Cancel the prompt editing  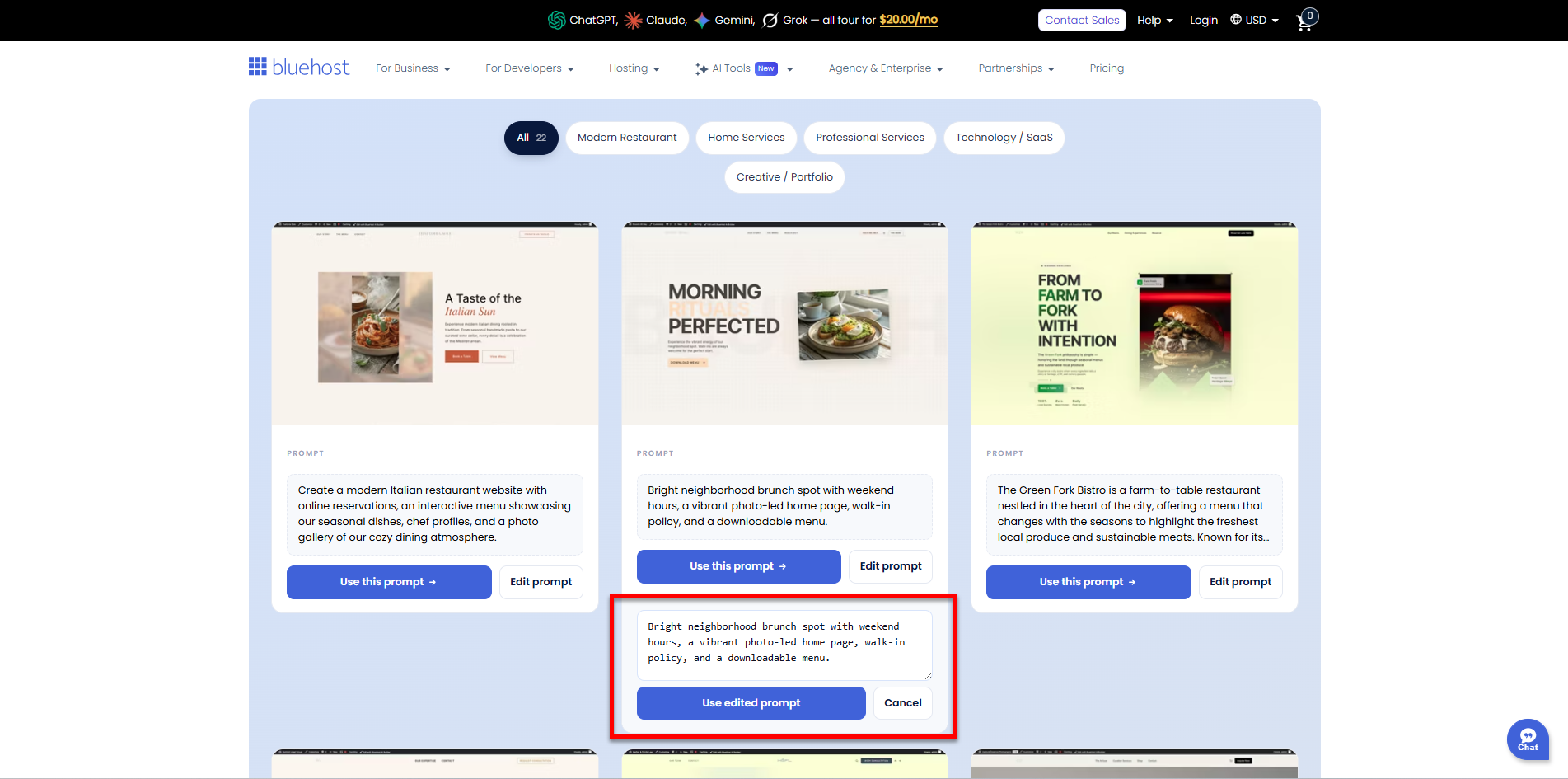[903, 703]
